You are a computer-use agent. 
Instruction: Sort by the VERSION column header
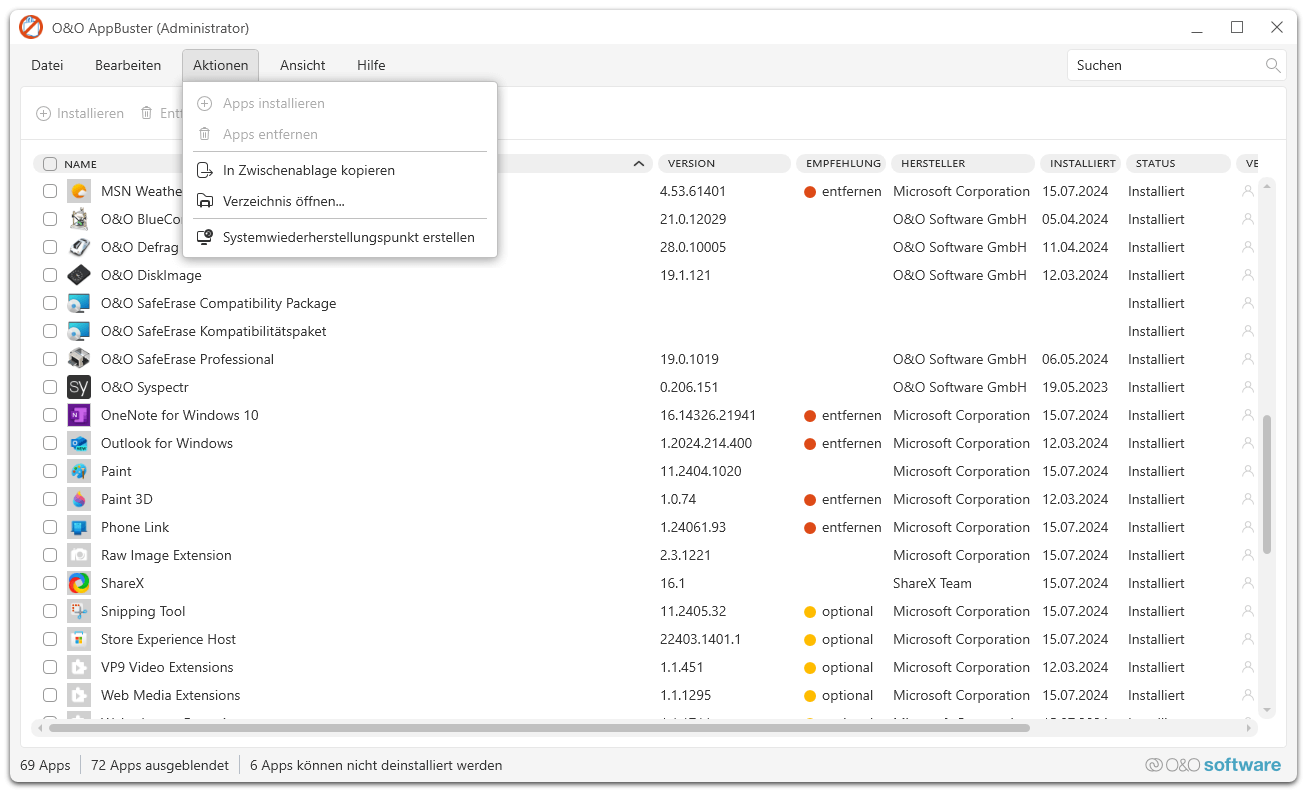coord(723,164)
